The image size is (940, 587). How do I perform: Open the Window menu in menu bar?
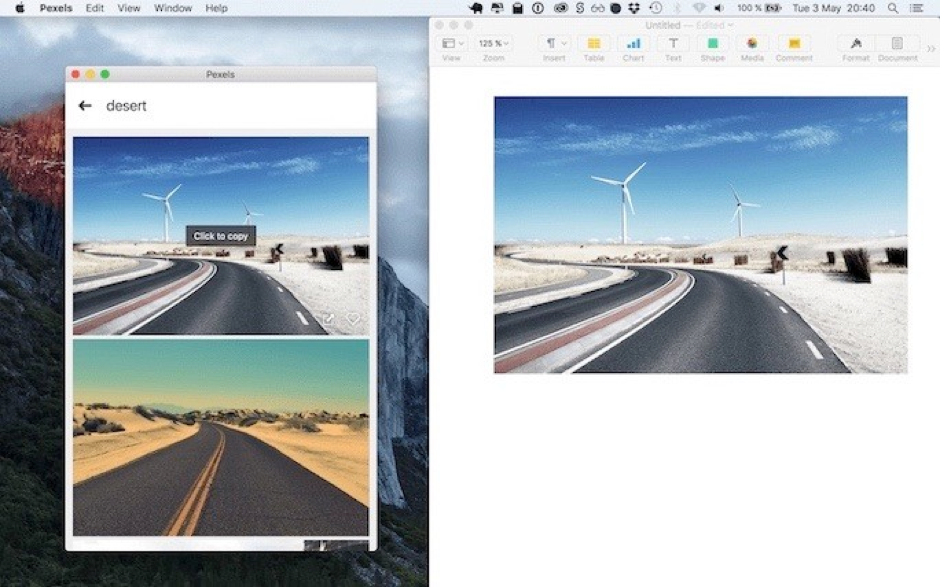click(173, 8)
